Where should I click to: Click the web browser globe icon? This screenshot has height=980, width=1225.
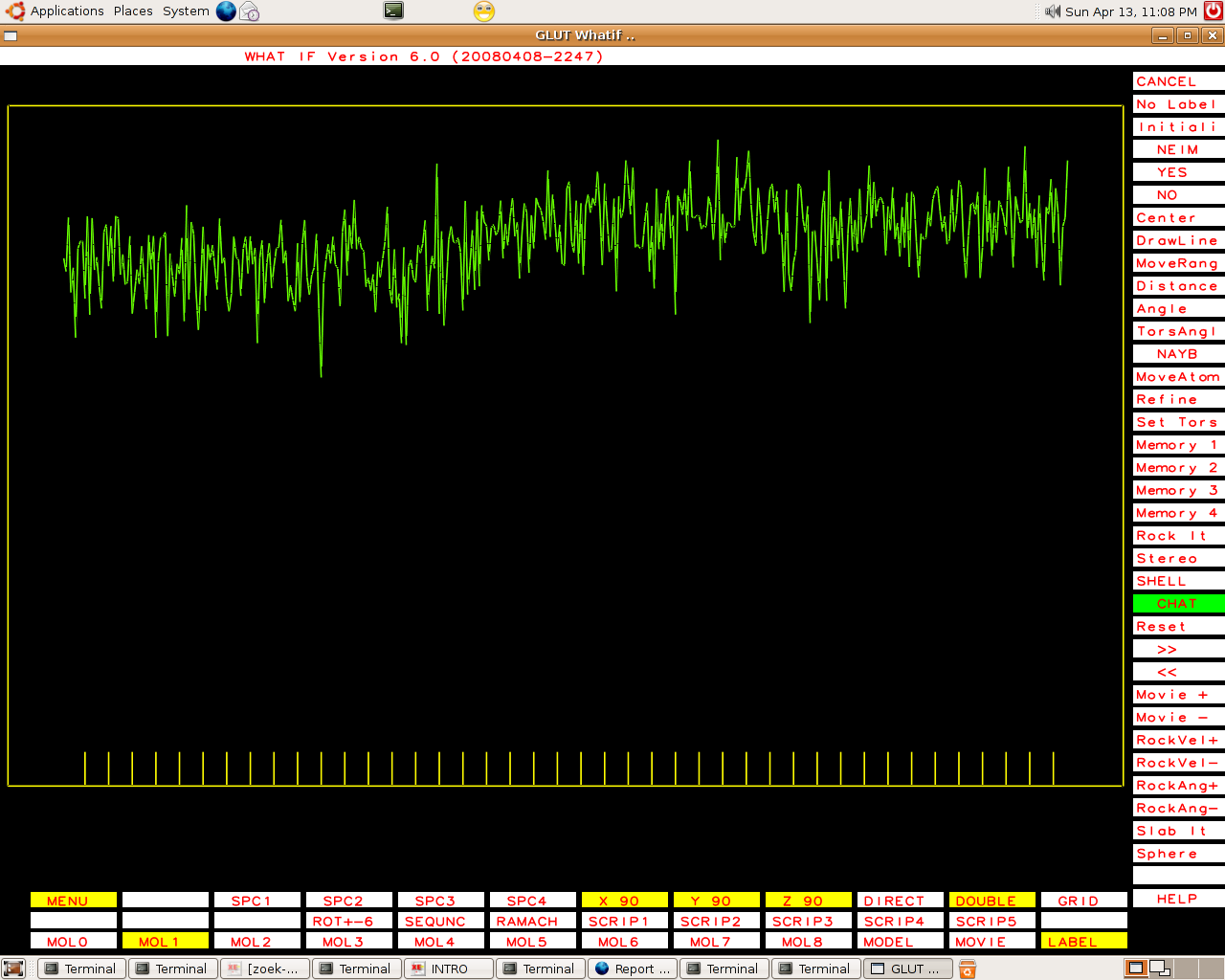coord(226,11)
